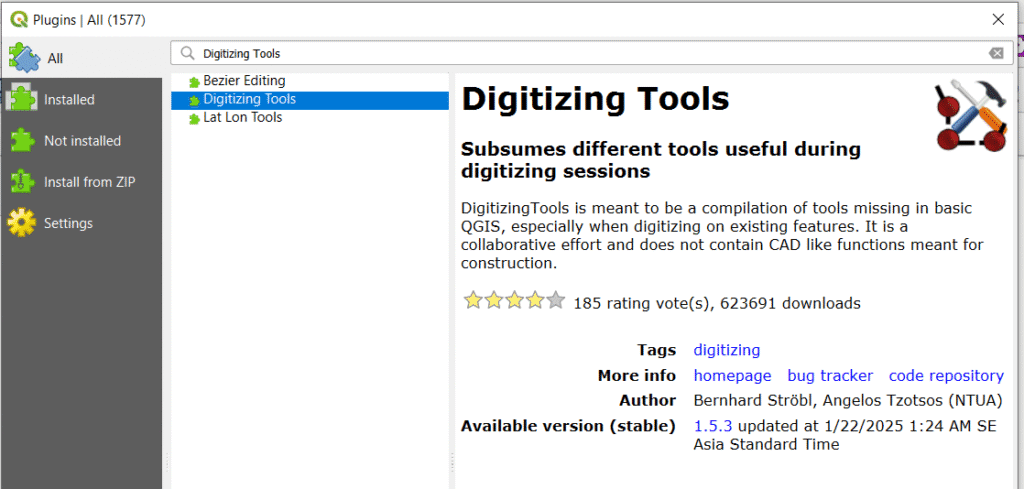Open the plugin homepage link
This screenshot has height=489, width=1024.
(732, 375)
